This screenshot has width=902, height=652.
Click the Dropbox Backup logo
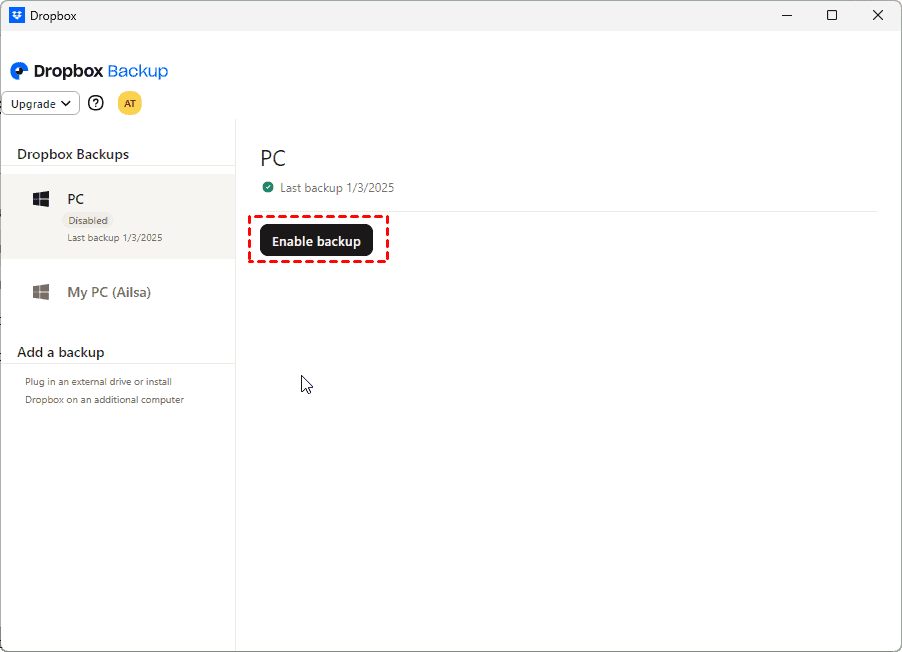point(89,71)
